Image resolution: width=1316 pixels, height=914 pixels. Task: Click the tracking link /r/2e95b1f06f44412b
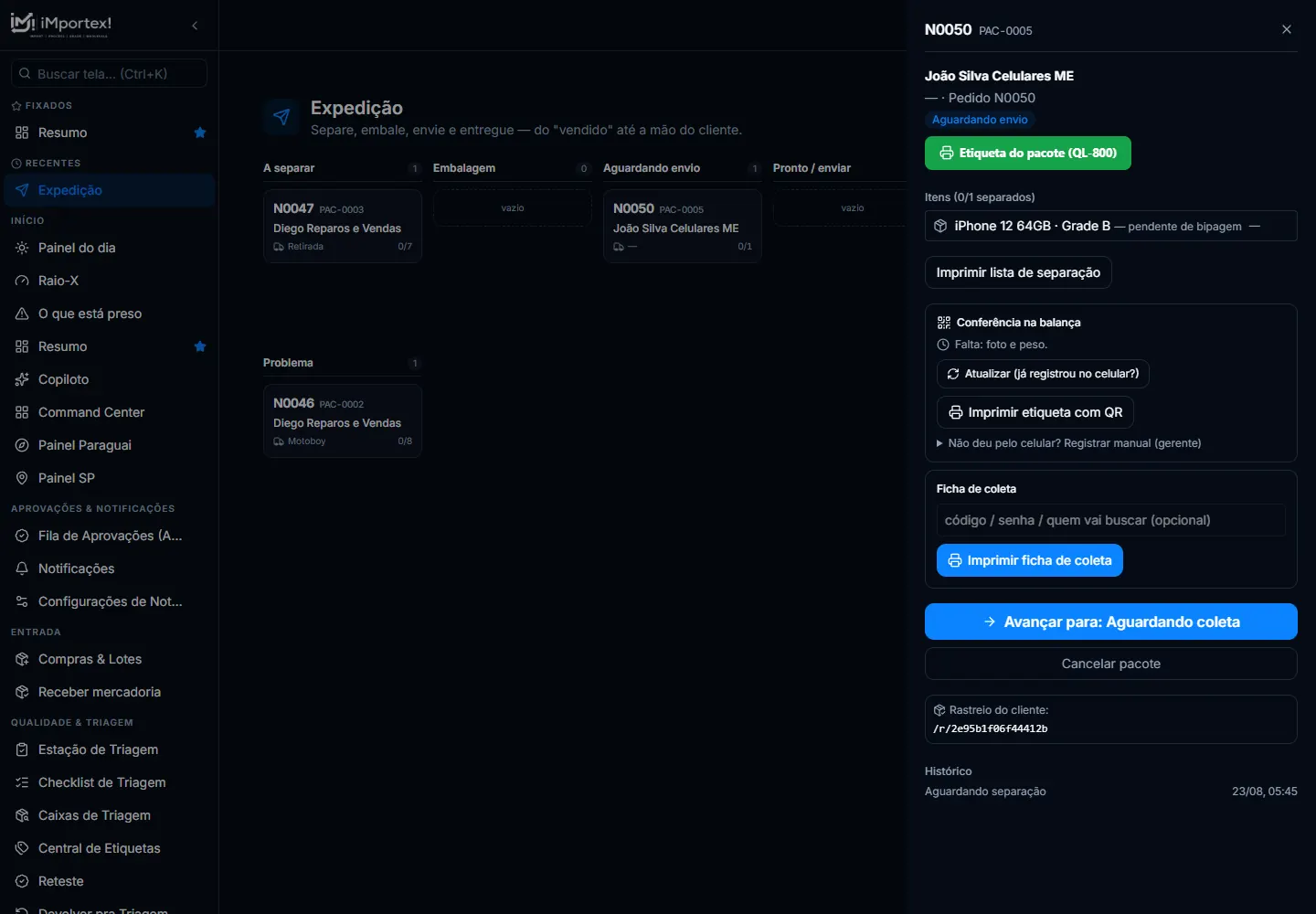991,728
